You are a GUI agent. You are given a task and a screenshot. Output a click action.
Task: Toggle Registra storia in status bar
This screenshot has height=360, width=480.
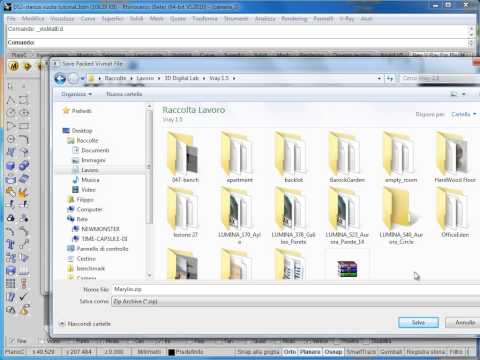pyautogui.click(x=426, y=352)
